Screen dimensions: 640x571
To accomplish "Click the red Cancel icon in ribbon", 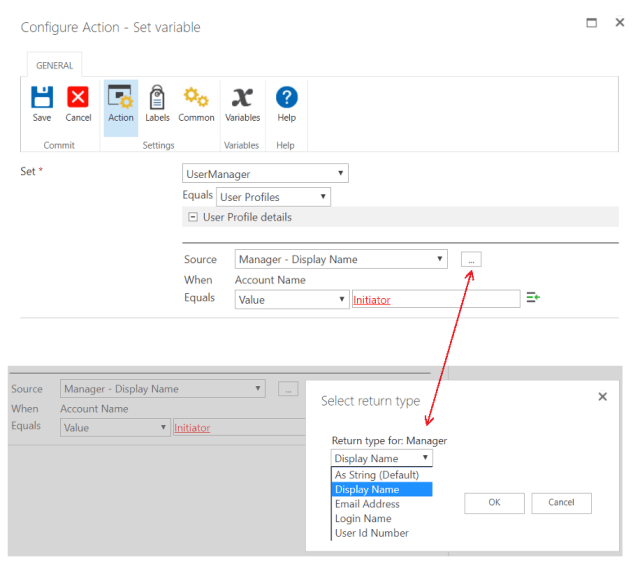I will (78, 97).
